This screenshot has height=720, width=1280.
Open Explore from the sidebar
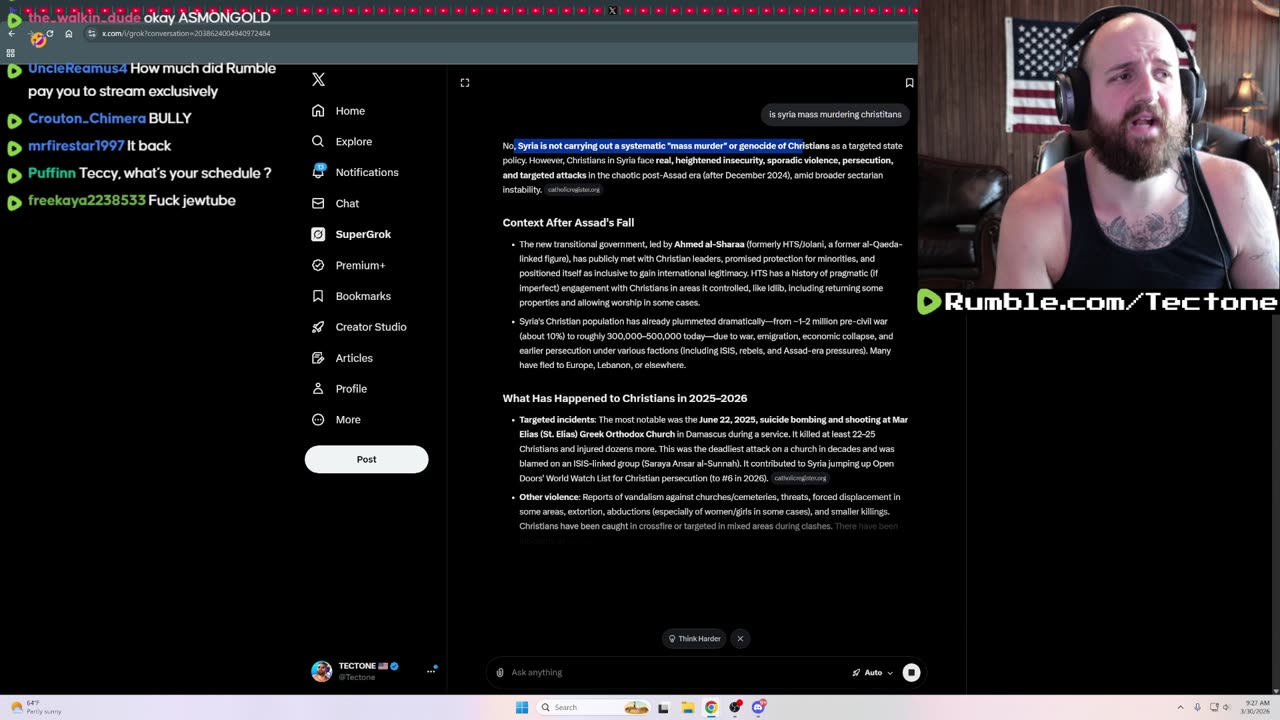(x=342, y=142)
